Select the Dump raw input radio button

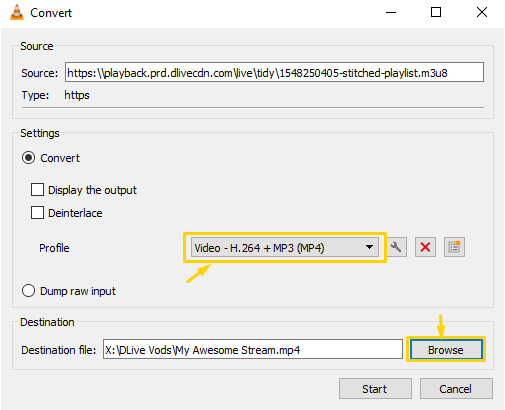(28, 291)
